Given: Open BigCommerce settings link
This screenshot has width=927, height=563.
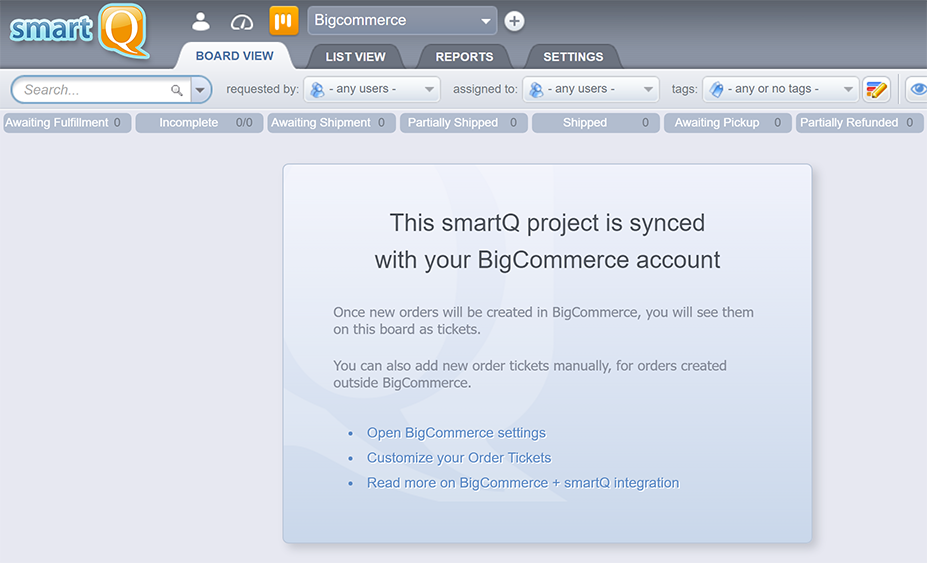Looking at the screenshot, I should [456, 433].
